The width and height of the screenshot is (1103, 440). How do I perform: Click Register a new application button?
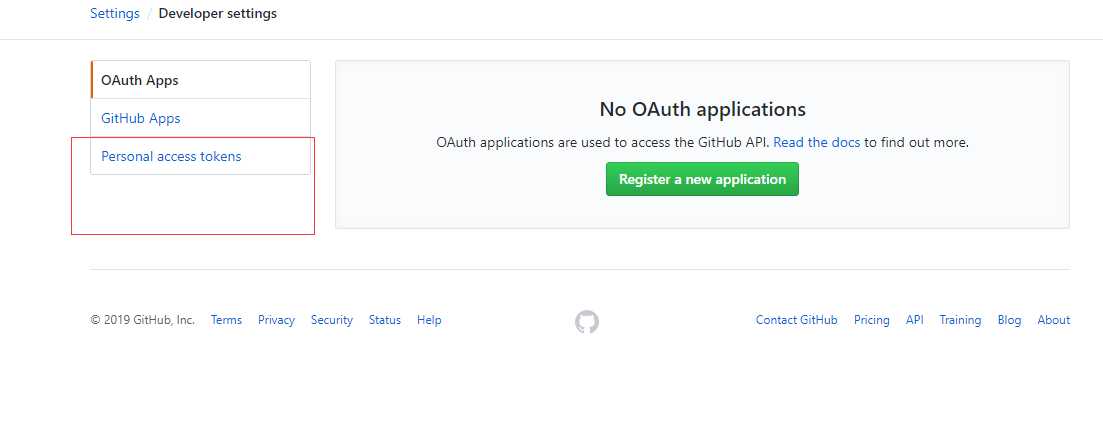(702, 179)
